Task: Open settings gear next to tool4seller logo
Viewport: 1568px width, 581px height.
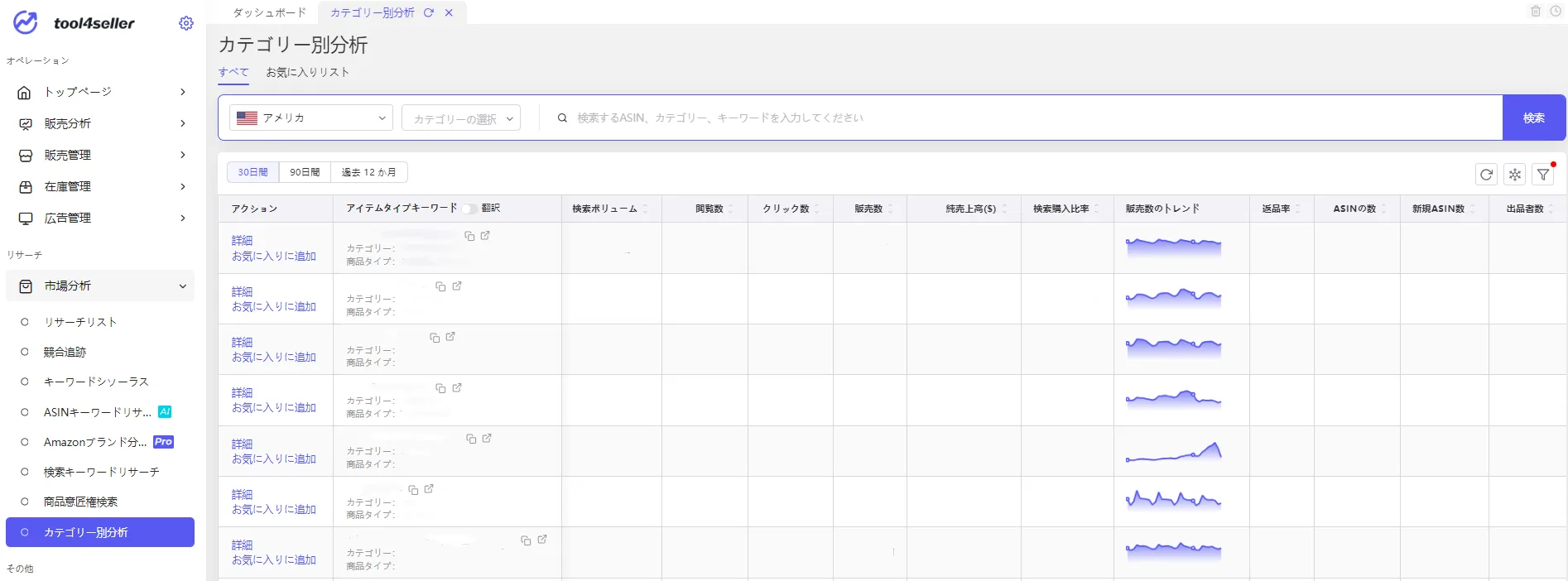Action: (x=186, y=23)
